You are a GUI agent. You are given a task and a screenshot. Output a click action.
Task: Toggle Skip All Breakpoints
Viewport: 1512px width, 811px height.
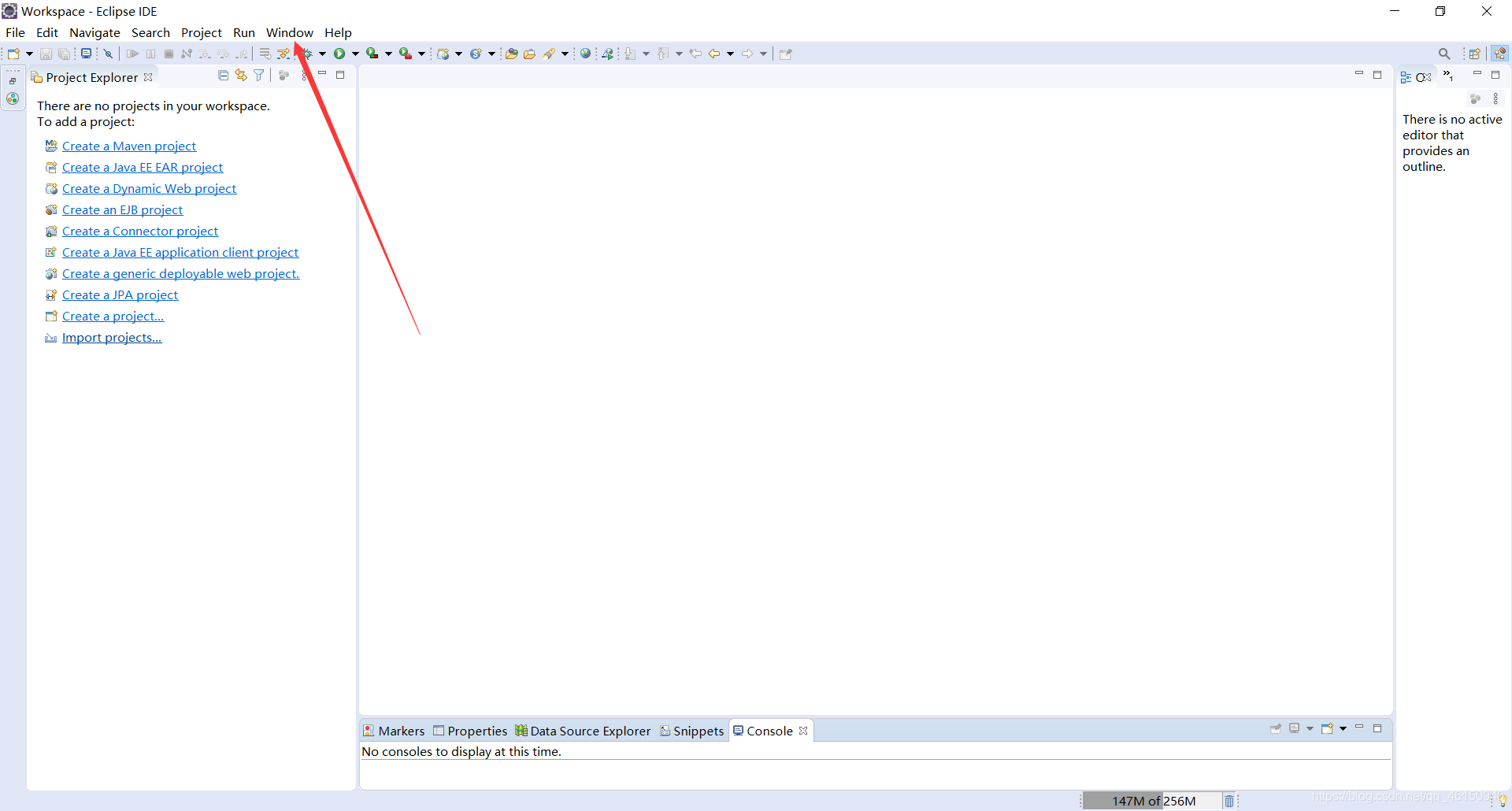click(x=109, y=54)
